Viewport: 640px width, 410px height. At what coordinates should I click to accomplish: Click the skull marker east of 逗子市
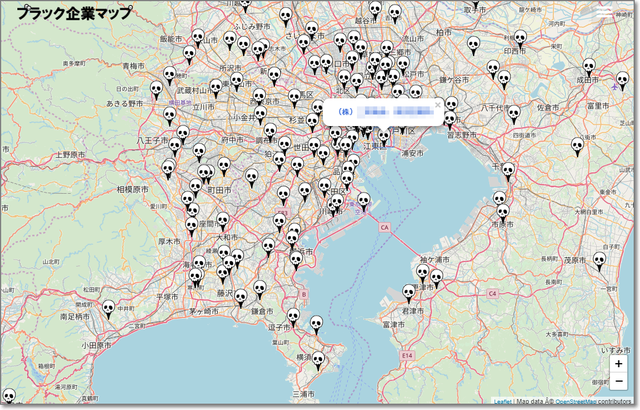click(316, 323)
